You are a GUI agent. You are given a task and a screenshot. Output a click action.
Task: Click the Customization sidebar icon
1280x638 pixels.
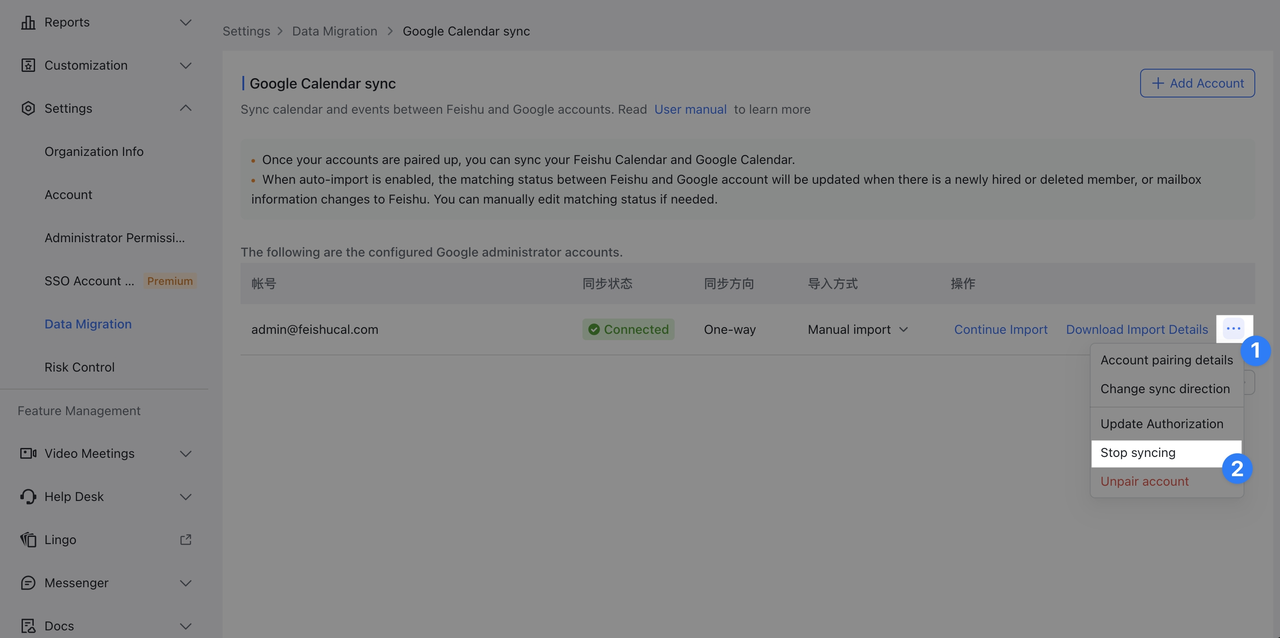(28, 65)
